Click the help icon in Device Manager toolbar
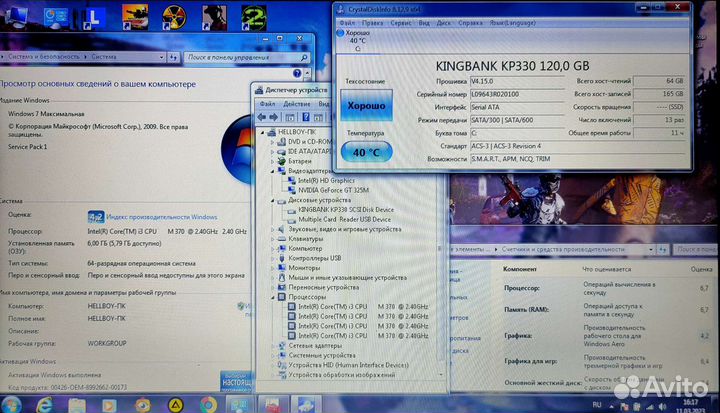Screen dimensions: 720x413 pyautogui.click(x=306, y=117)
